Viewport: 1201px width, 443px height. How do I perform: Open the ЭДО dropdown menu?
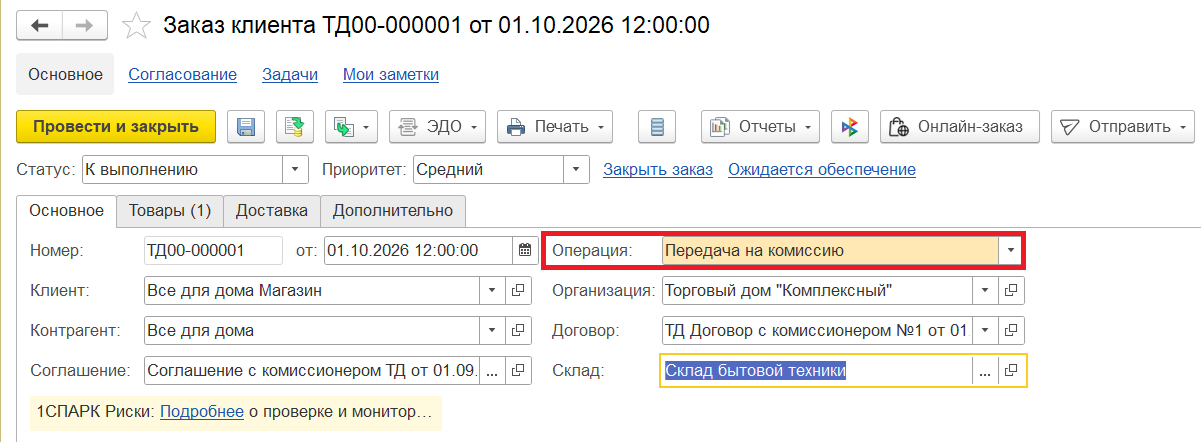[437, 127]
